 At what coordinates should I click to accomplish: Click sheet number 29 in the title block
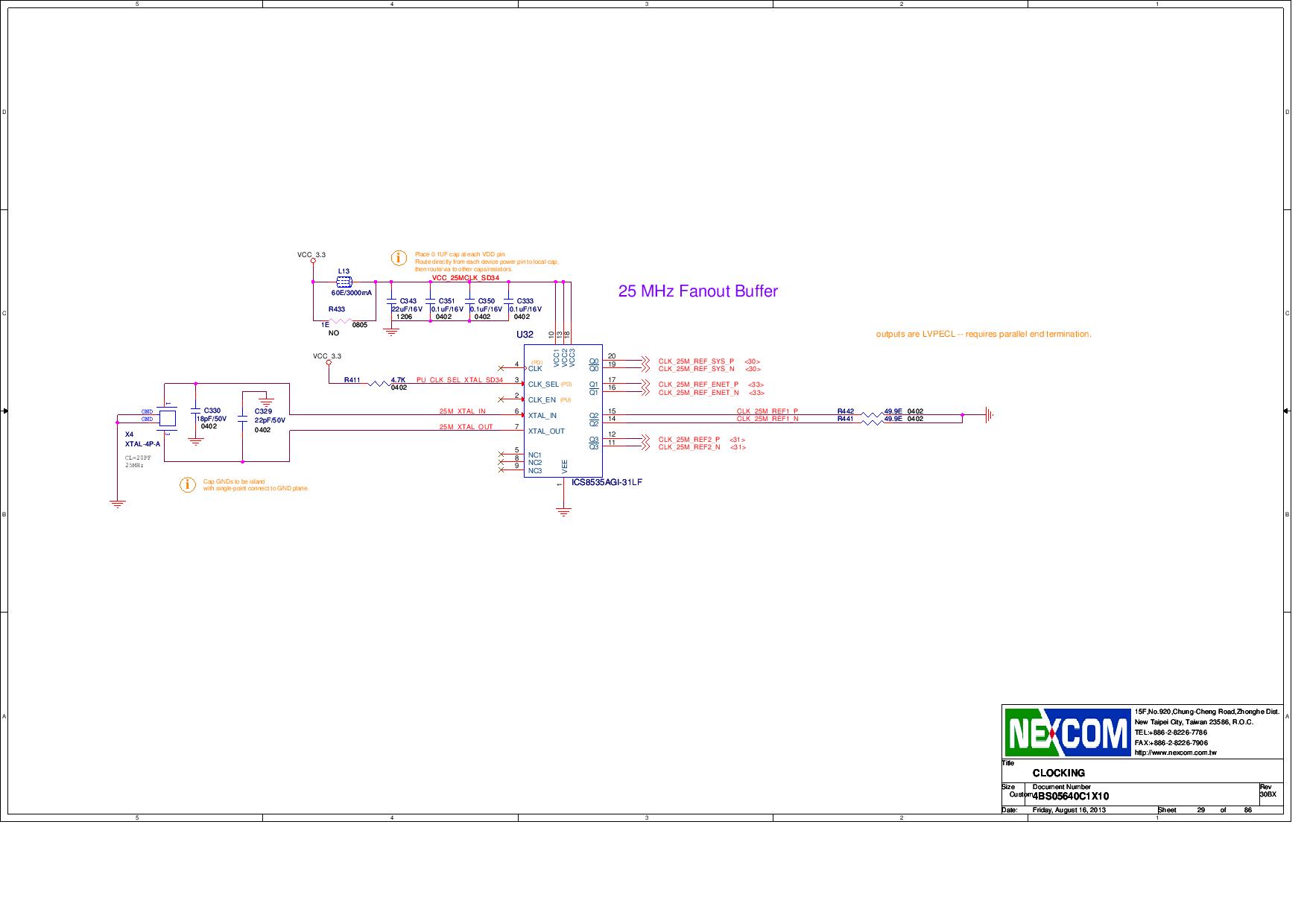1199,810
